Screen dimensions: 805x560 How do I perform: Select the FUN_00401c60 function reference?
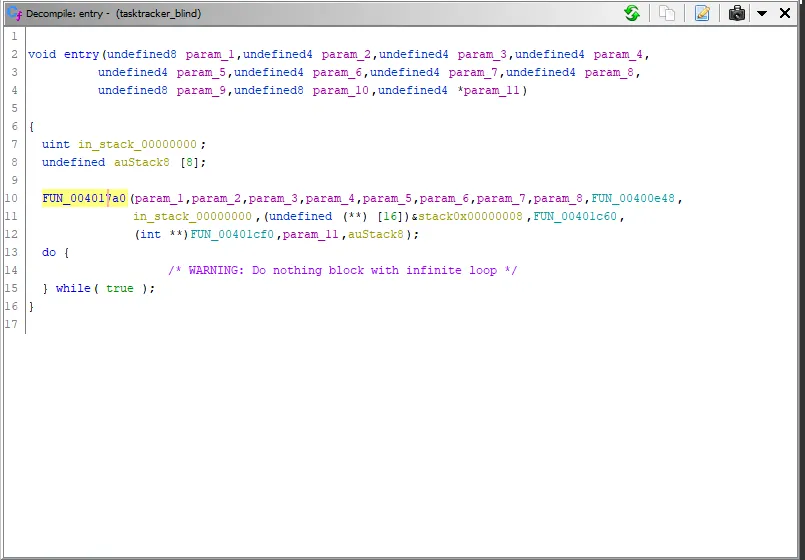(x=579, y=216)
